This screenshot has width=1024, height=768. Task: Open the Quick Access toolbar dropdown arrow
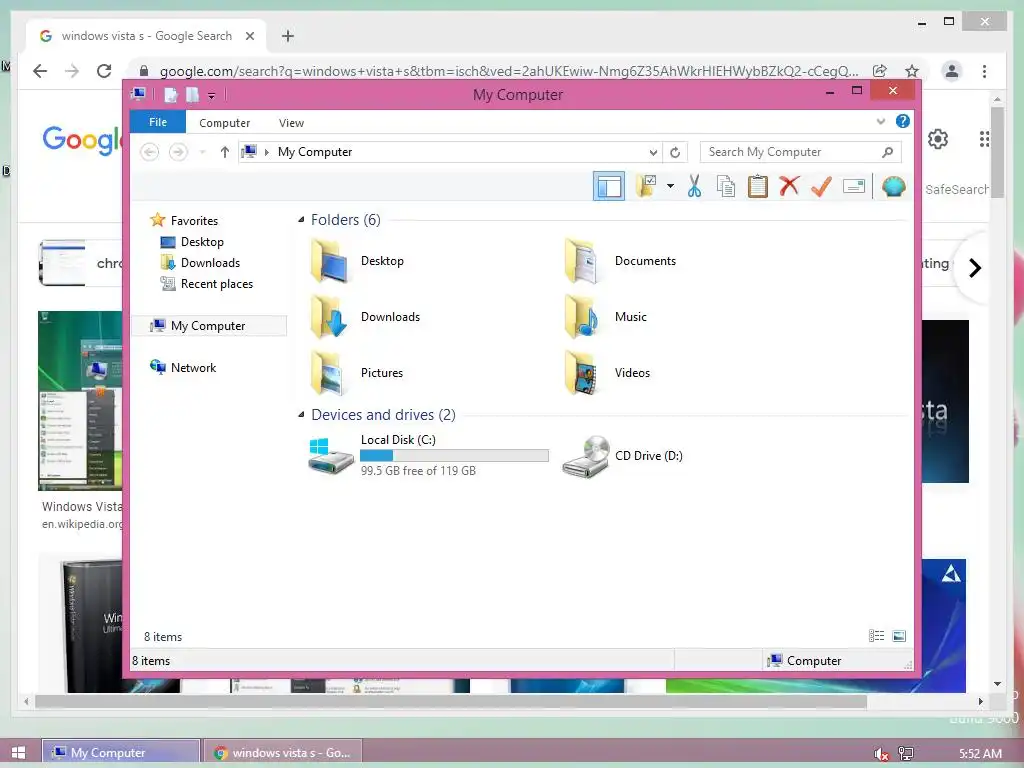pyautogui.click(x=212, y=96)
